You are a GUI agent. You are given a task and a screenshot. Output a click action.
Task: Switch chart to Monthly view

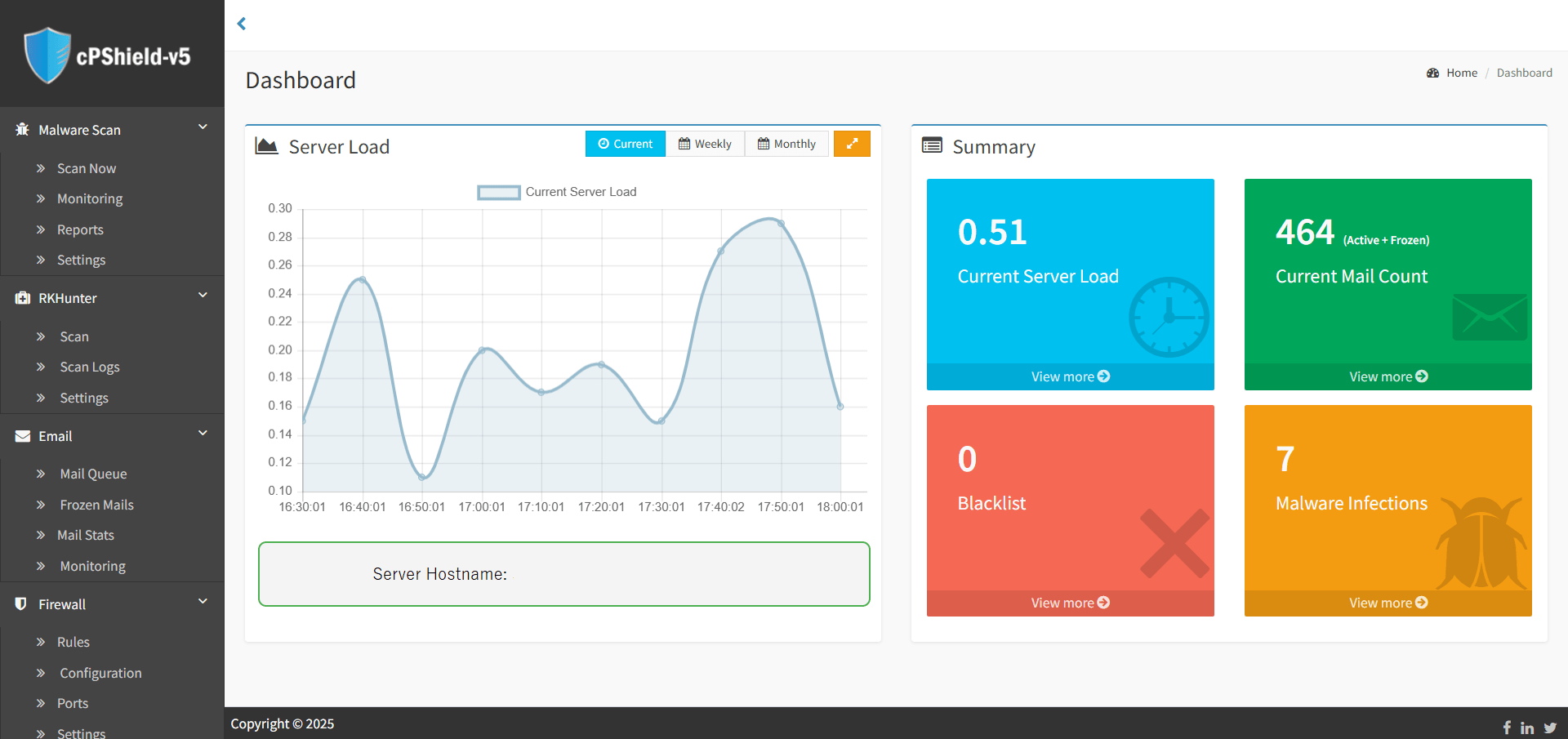[786, 144]
